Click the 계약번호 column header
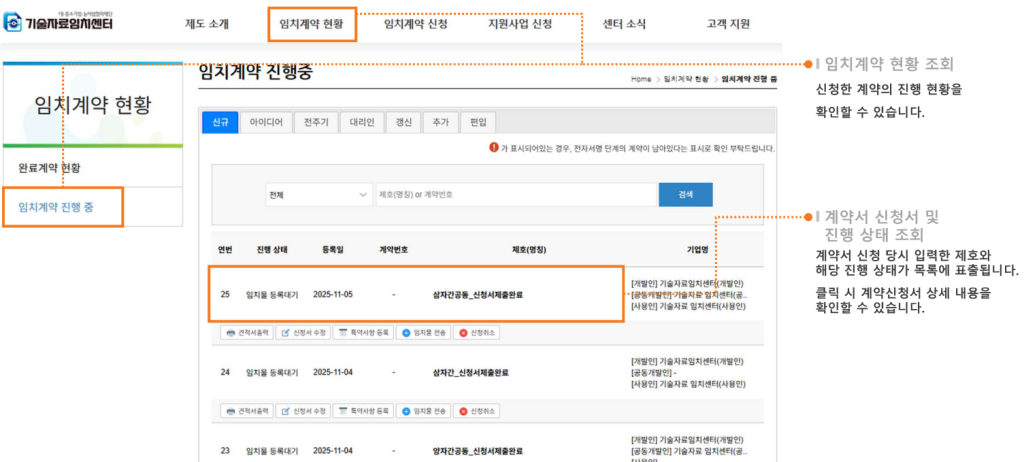Image resolution: width=1024 pixels, height=462 pixels. [394, 250]
